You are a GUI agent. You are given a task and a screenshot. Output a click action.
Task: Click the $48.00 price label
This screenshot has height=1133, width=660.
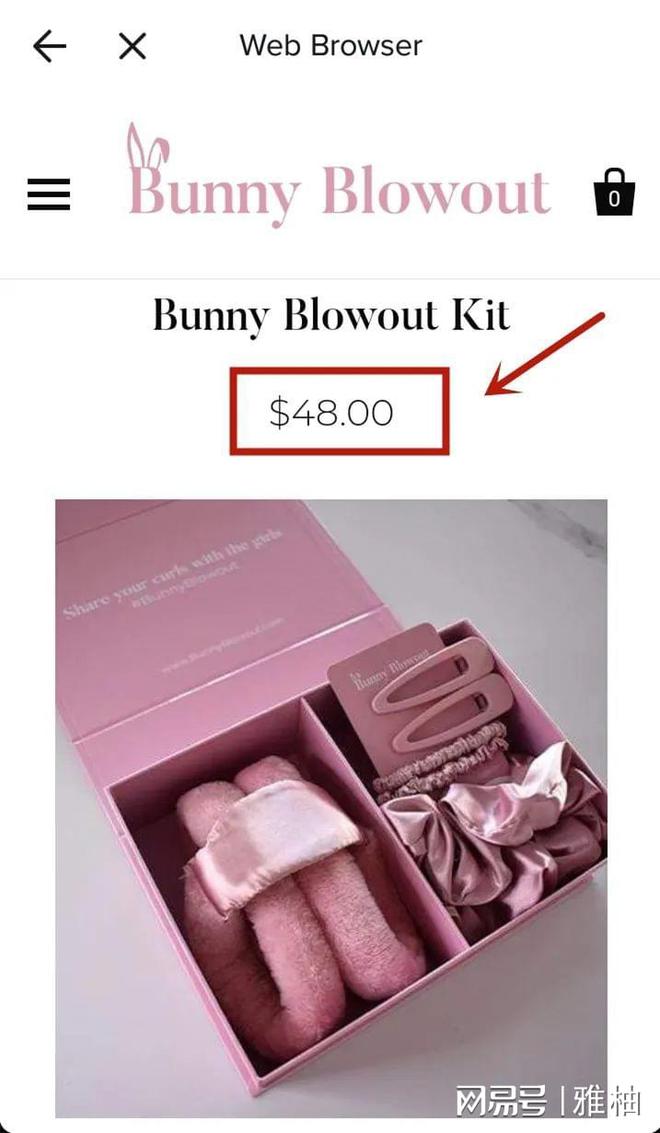click(332, 413)
